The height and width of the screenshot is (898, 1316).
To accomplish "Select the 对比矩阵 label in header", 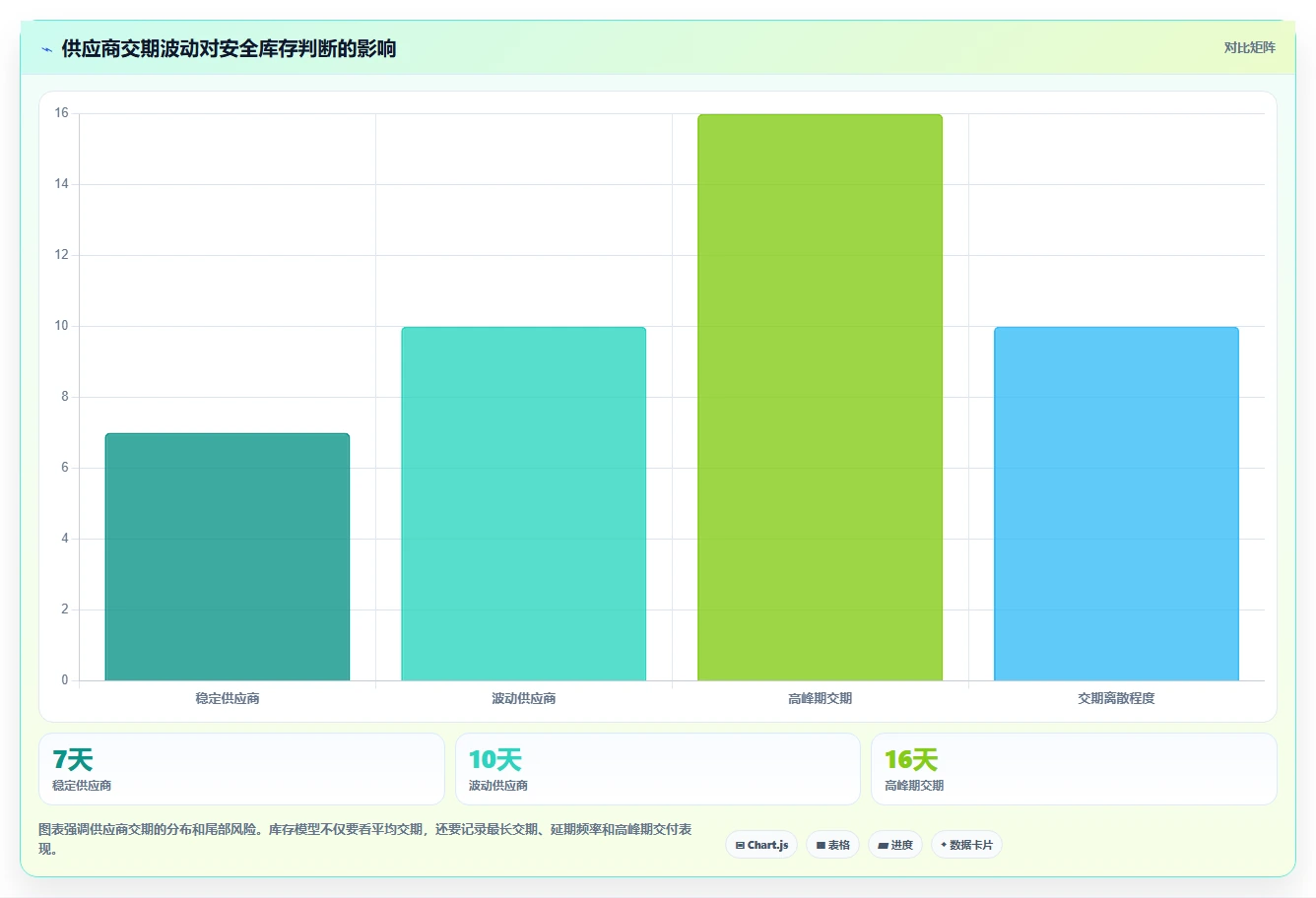I will point(1249,47).
